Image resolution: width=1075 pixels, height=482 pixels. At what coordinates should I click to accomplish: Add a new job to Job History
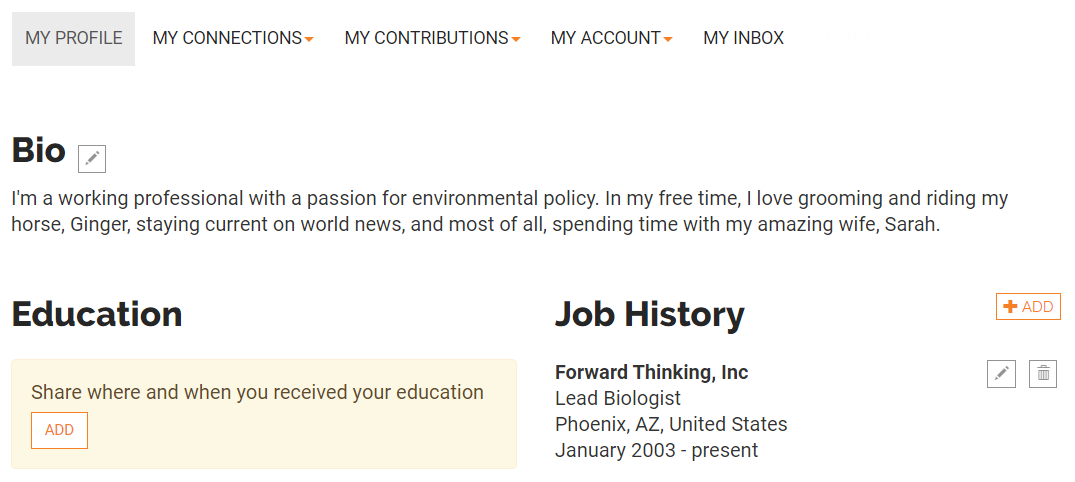pyautogui.click(x=1028, y=306)
